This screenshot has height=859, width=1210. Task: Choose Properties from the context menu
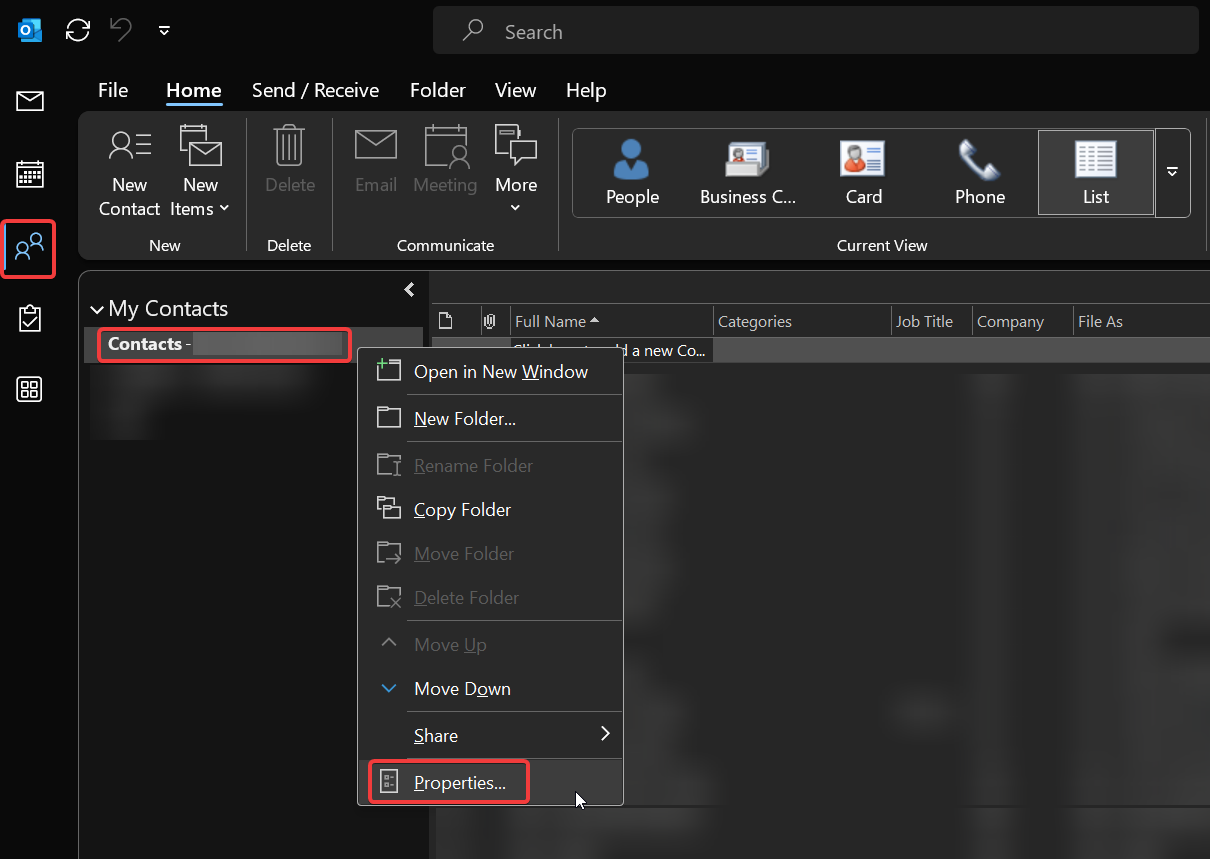click(460, 783)
